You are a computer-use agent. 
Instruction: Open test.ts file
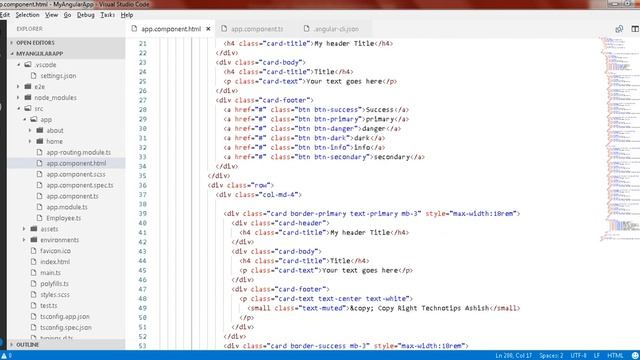click(x=49, y=306)
